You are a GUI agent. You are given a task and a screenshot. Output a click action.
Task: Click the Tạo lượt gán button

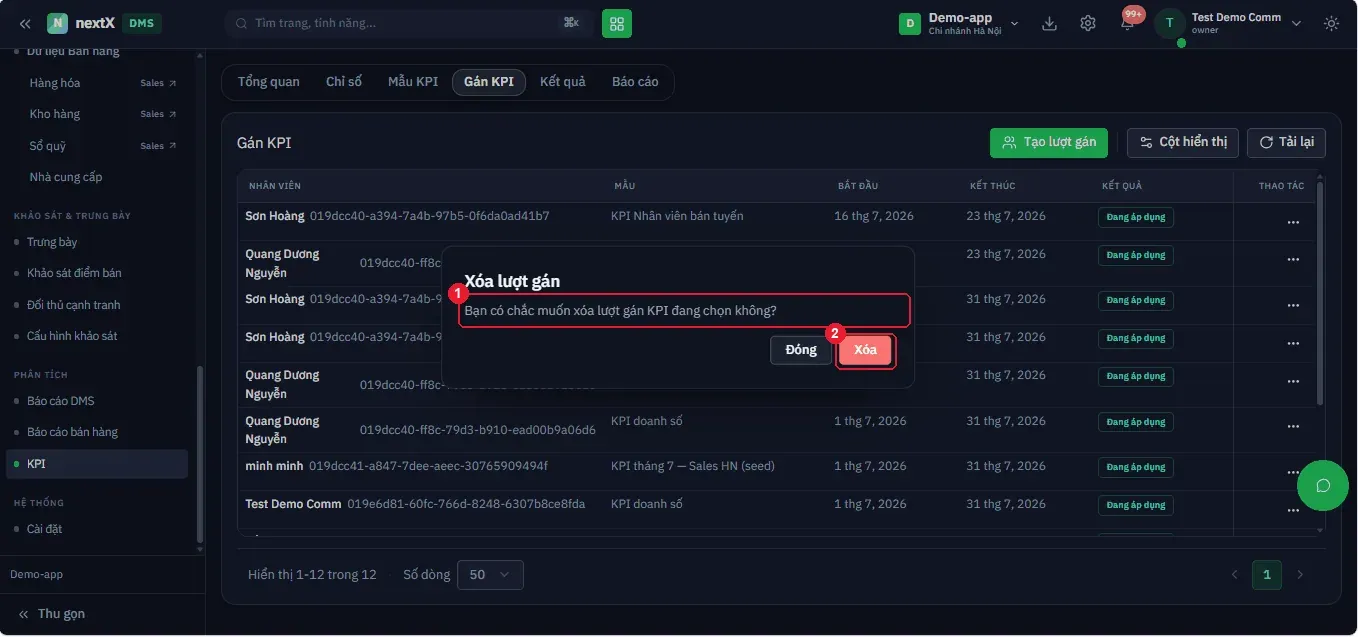pos(1049,143)
